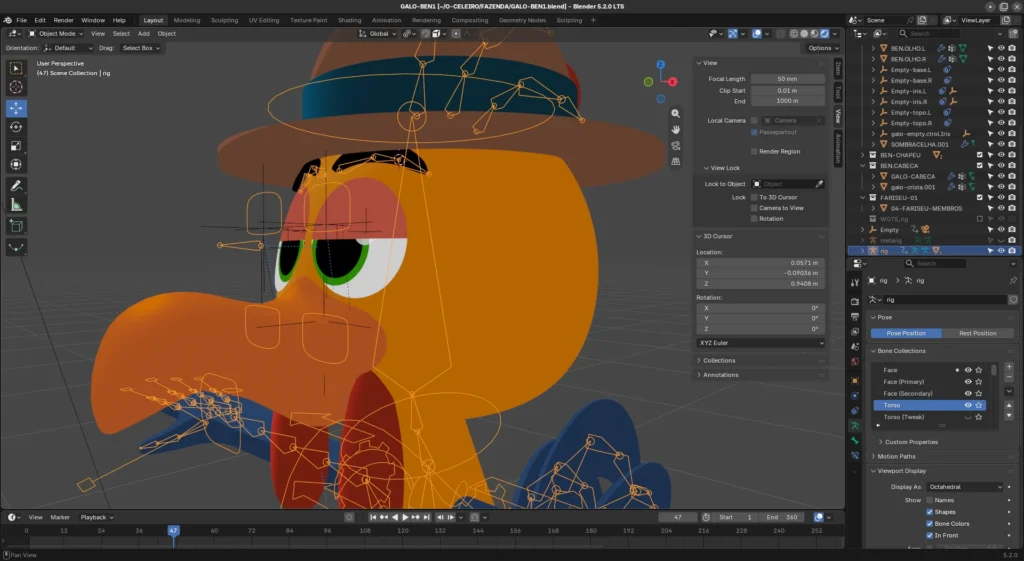Open the XYZ Euler rotation mode dropdown
Screen dimensions: 1024x561
point(761,343)
